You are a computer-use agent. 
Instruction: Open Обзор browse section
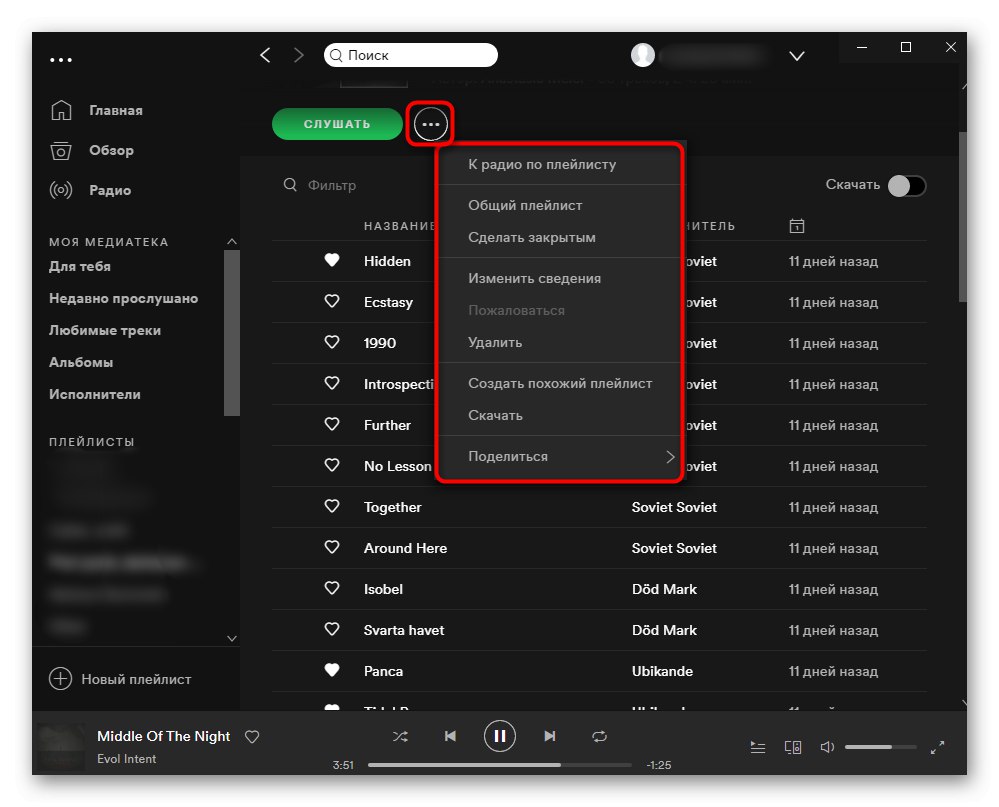(x=92, y=150)
